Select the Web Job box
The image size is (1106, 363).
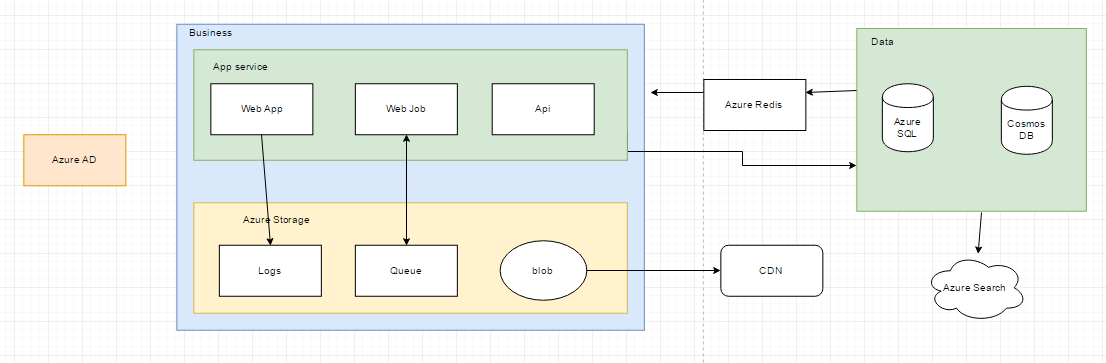click(x=406, y=109)
